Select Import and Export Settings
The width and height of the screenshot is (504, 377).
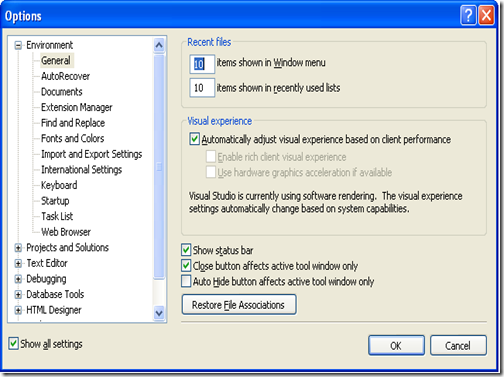(x=92, y=154)
